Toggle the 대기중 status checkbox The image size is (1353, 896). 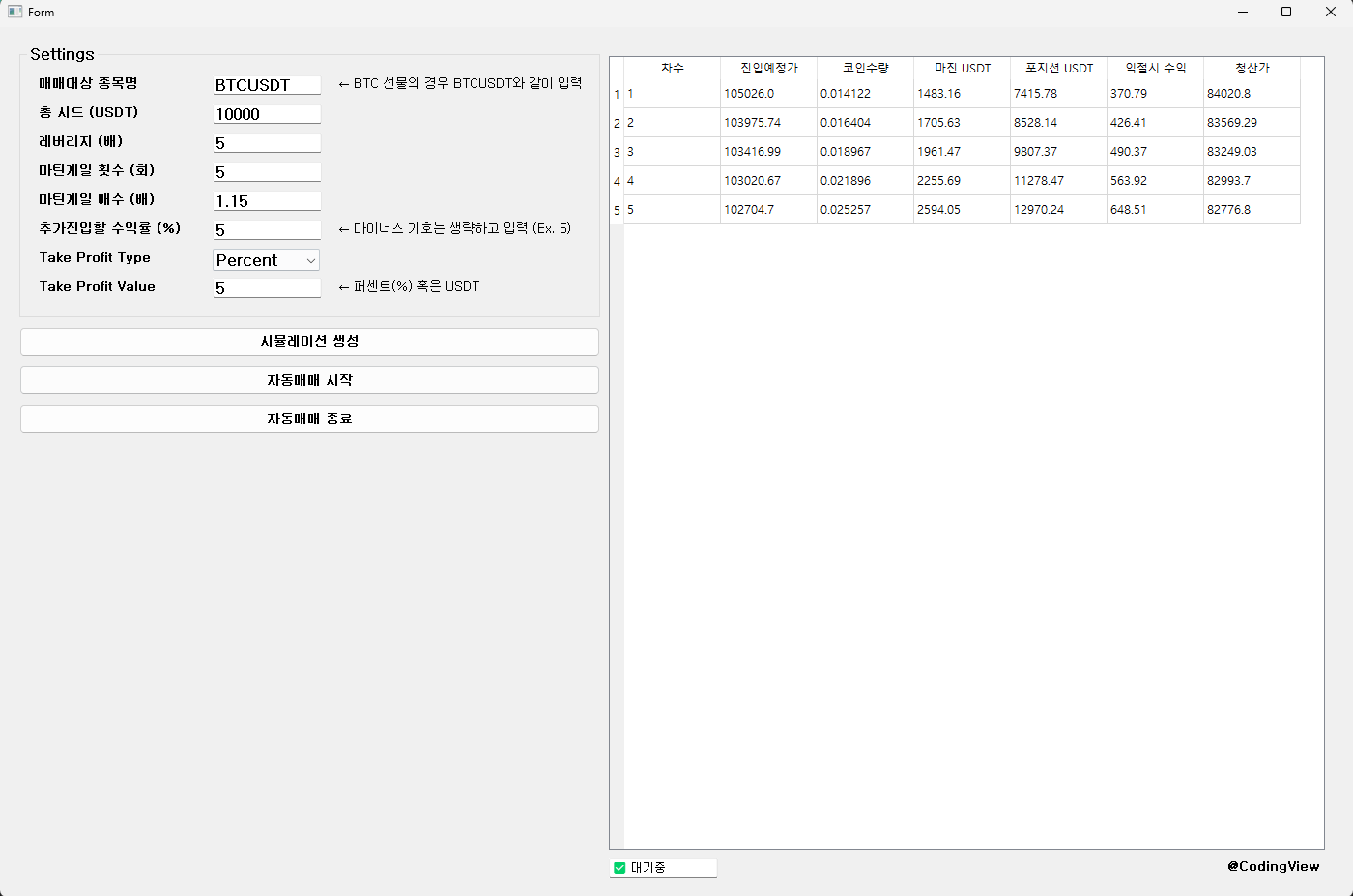(x=619, y=868)
